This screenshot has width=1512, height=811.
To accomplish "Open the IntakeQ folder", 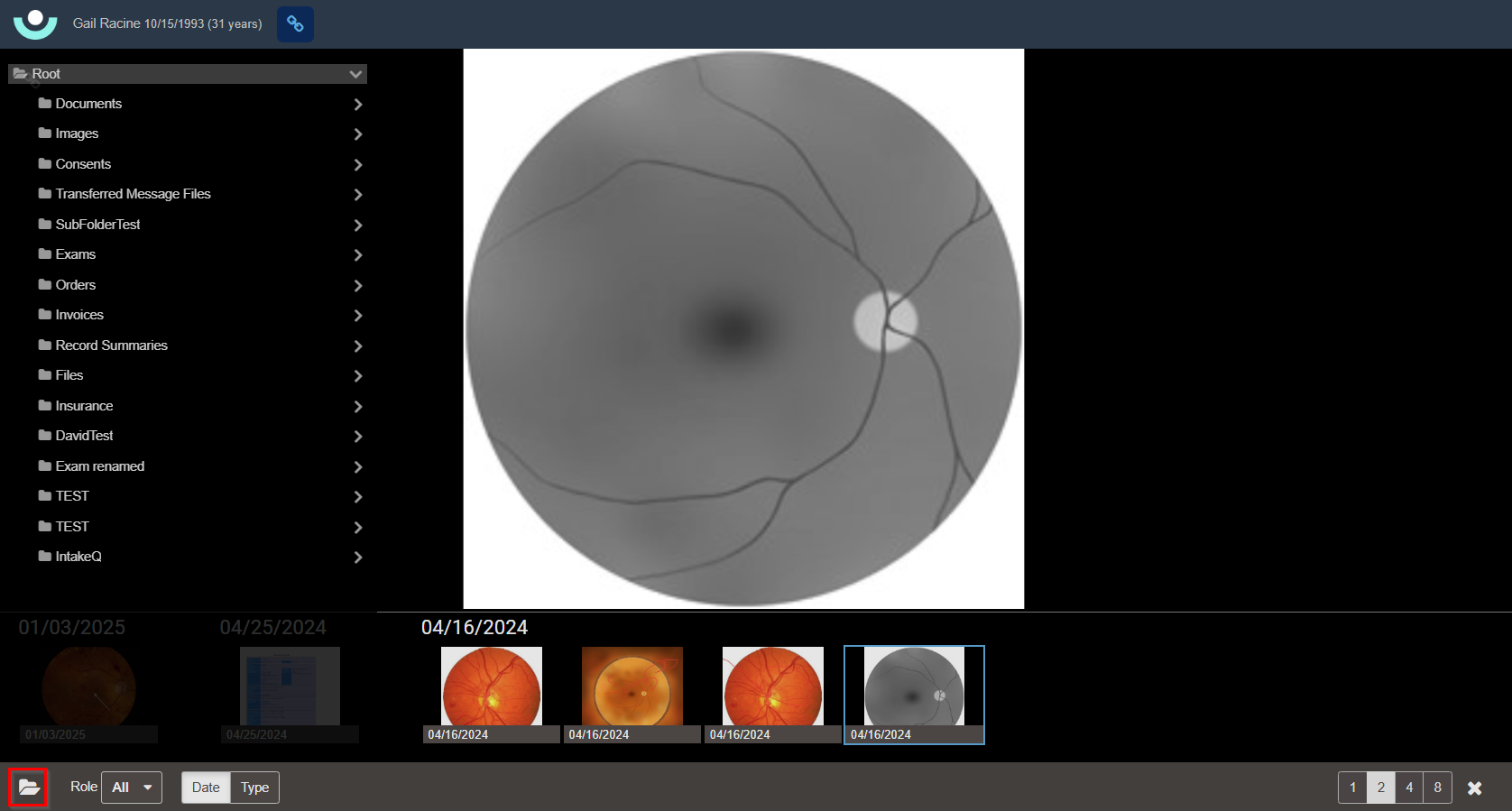I will (x=78, y=557).
